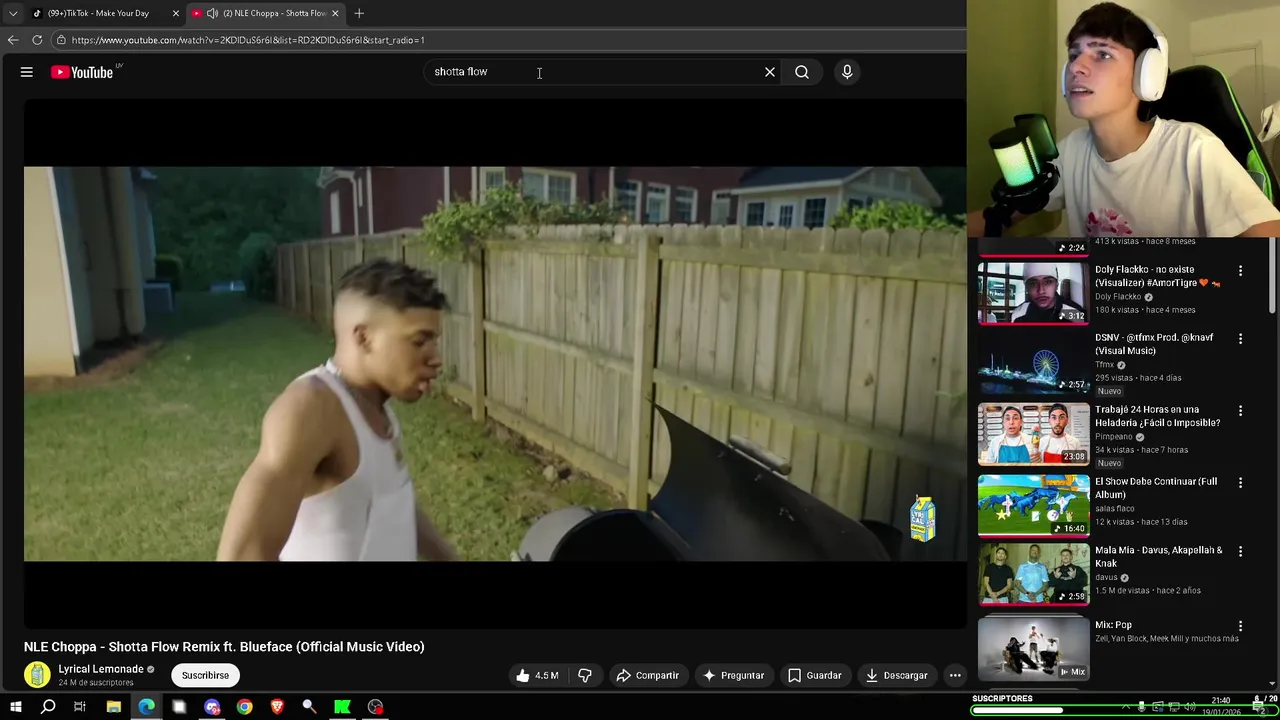Screen dimensions: 1280x720
Task: Run the search with the magnifier button
Action: tap(802, 72)
